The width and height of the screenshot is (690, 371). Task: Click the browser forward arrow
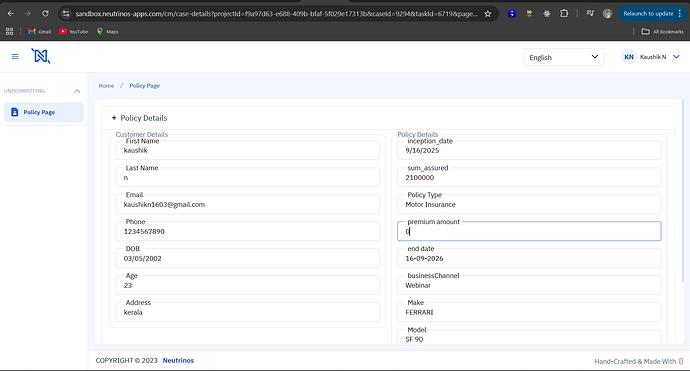tap(28, 14)
